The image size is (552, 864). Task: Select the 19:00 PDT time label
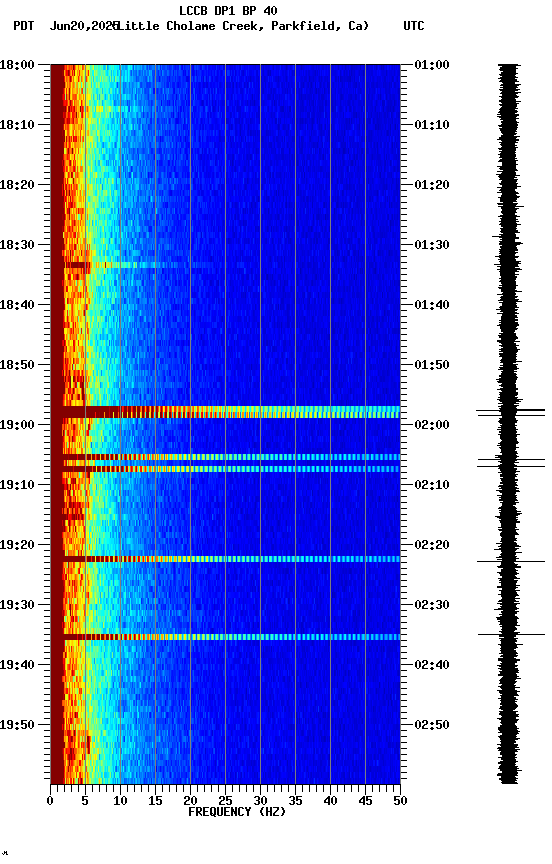point(17,425)
